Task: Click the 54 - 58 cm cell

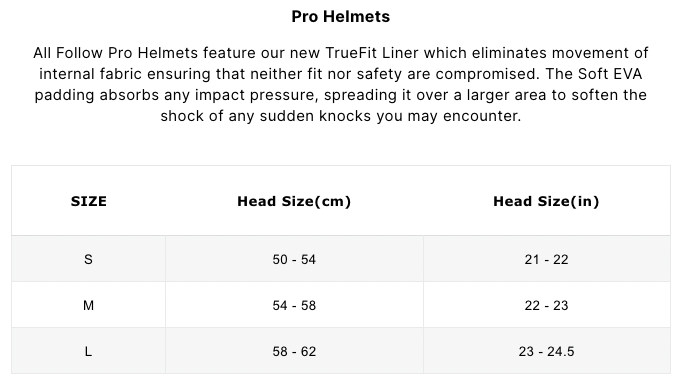Action: point(294,306)
